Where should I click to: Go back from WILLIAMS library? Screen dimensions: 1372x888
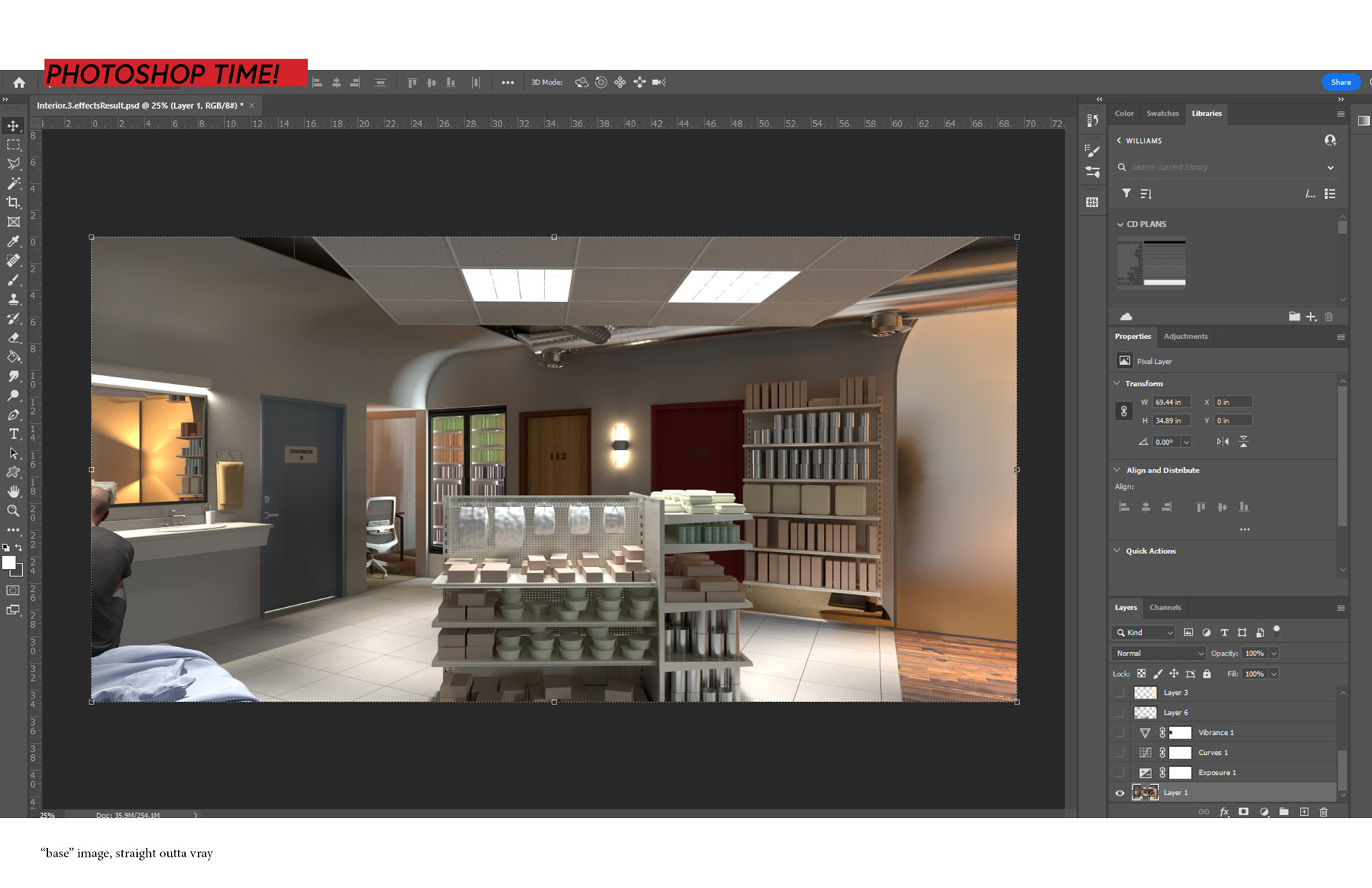point(1119,141)
